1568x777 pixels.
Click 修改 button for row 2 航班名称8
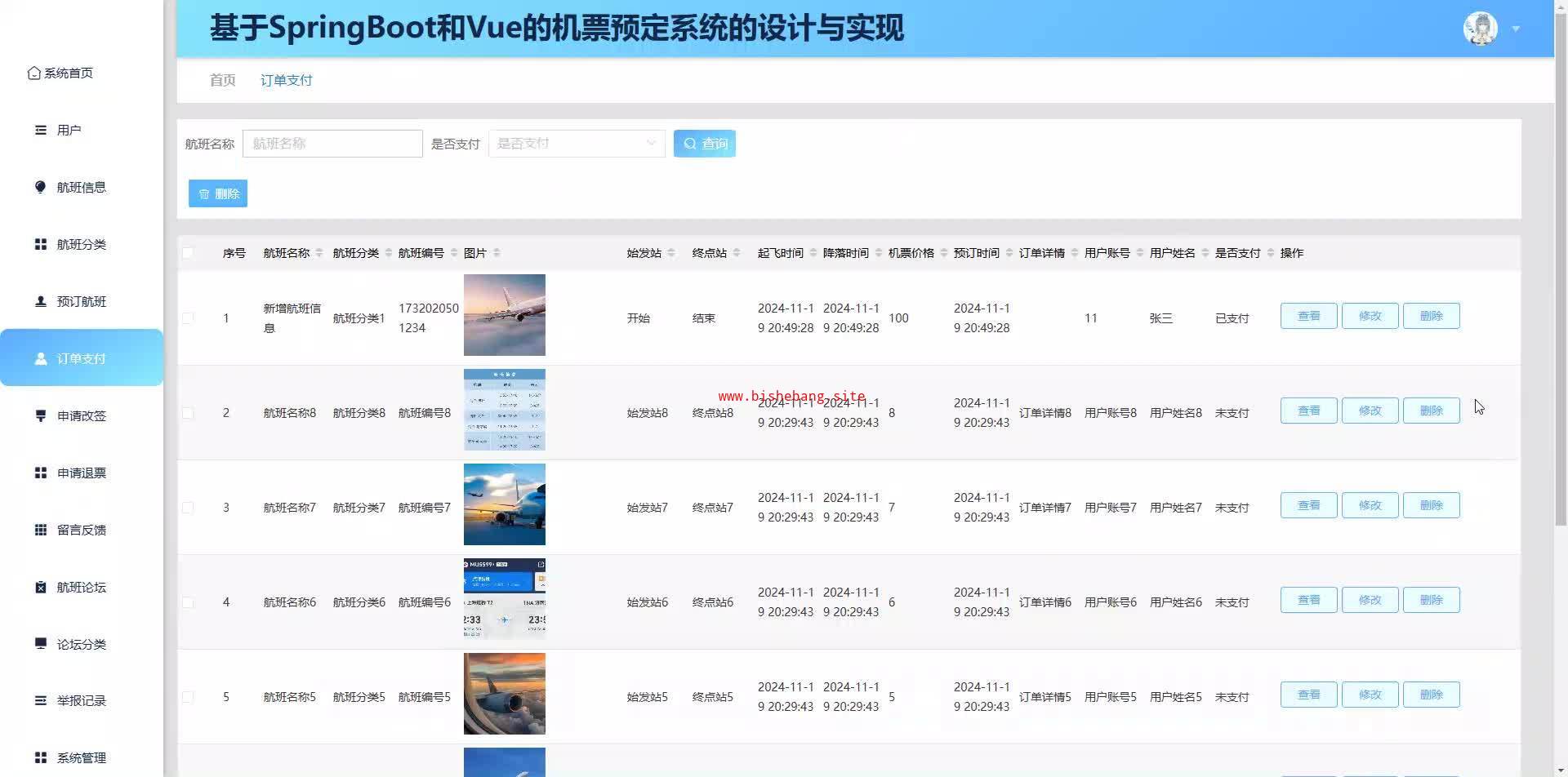[x=1370, y=411]
